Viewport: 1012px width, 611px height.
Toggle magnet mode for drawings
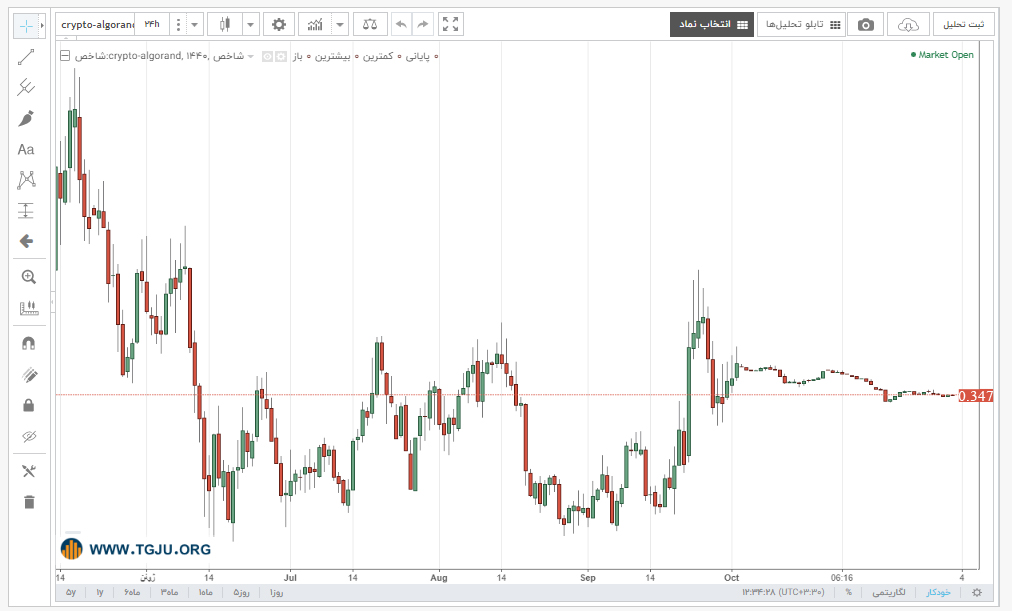(28, 343)
